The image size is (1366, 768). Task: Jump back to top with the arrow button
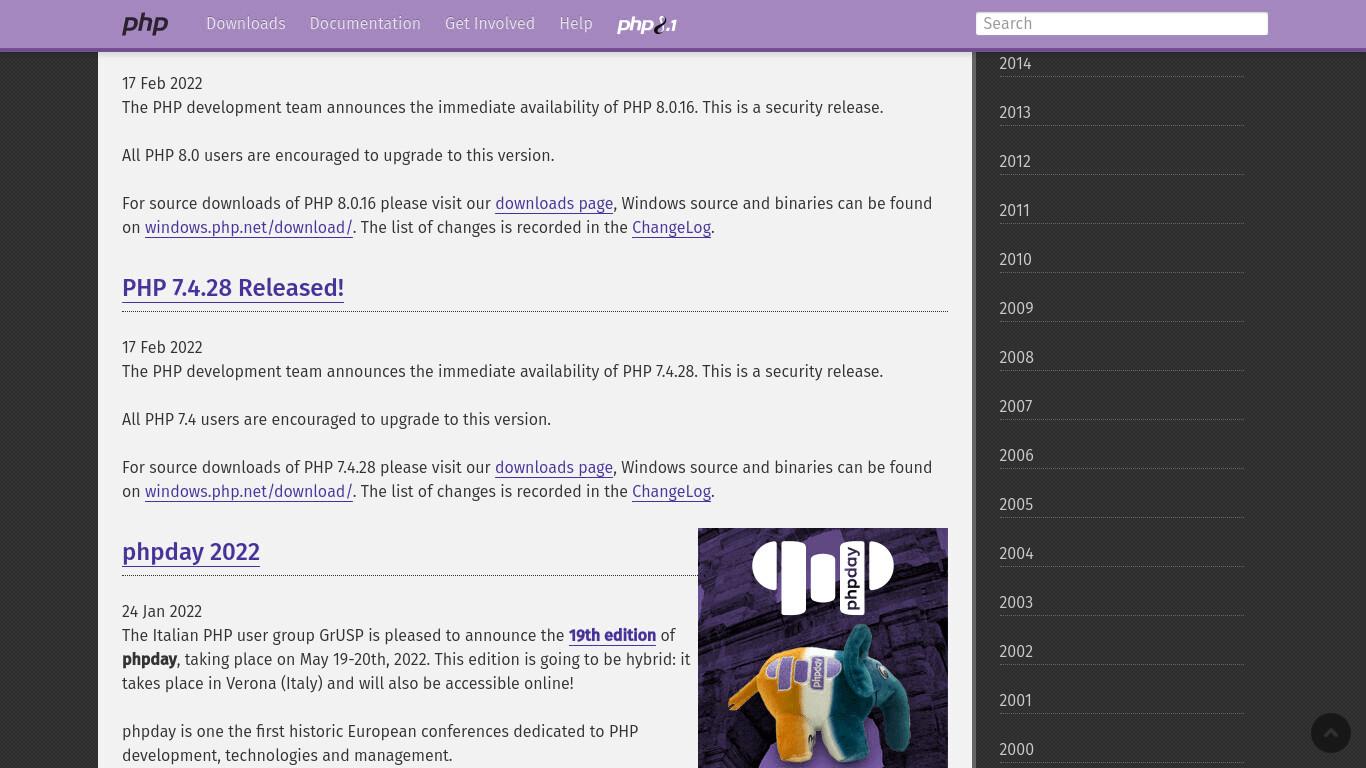(x=1331, y=733)
